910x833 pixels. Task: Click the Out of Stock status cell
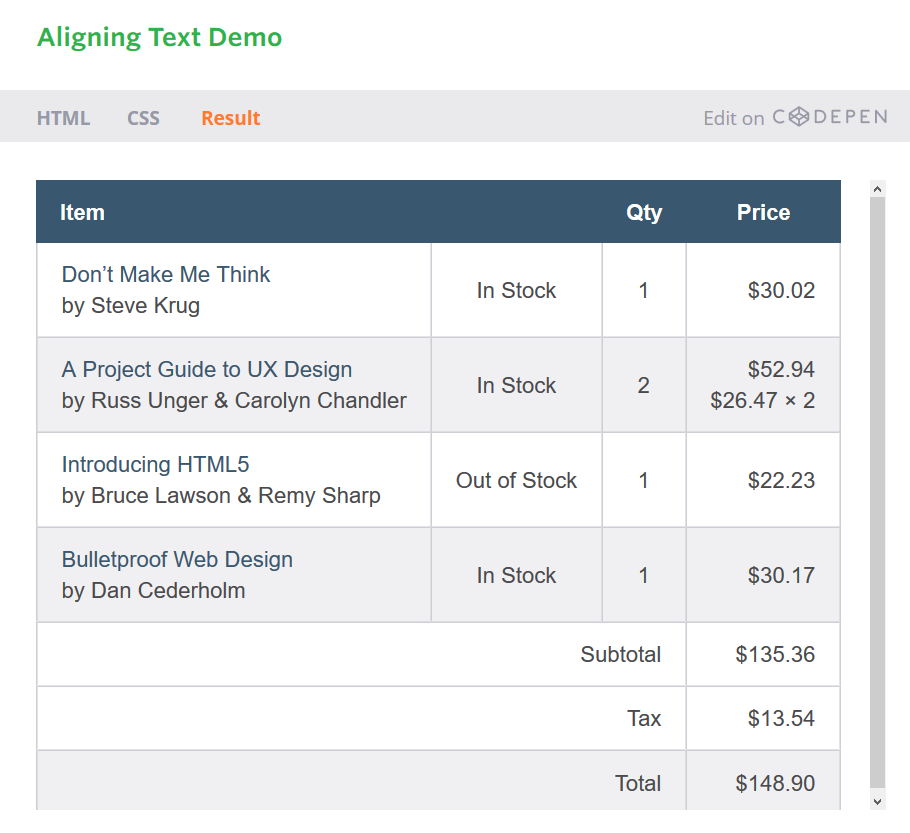tap(517, 480)
